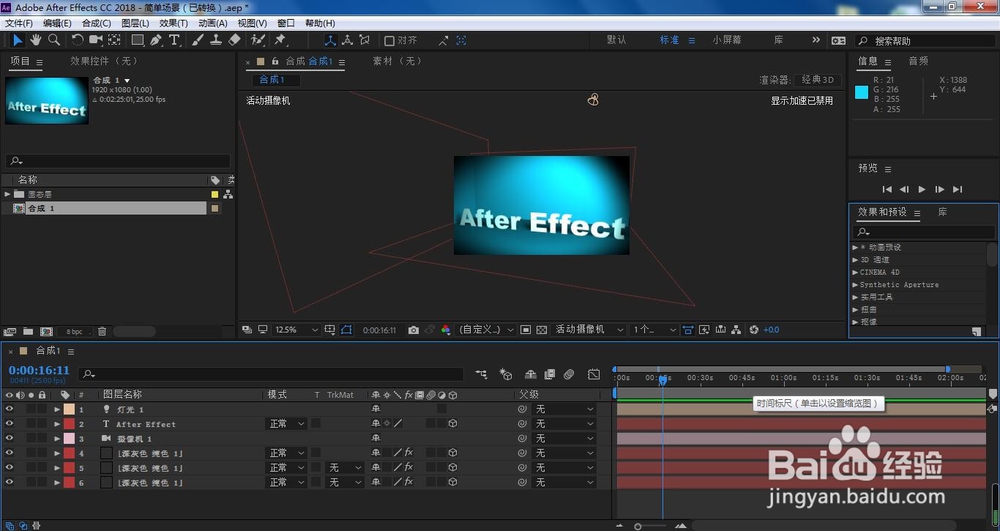
Task: Create a new folder in Project panel
Action: point(28,331)
